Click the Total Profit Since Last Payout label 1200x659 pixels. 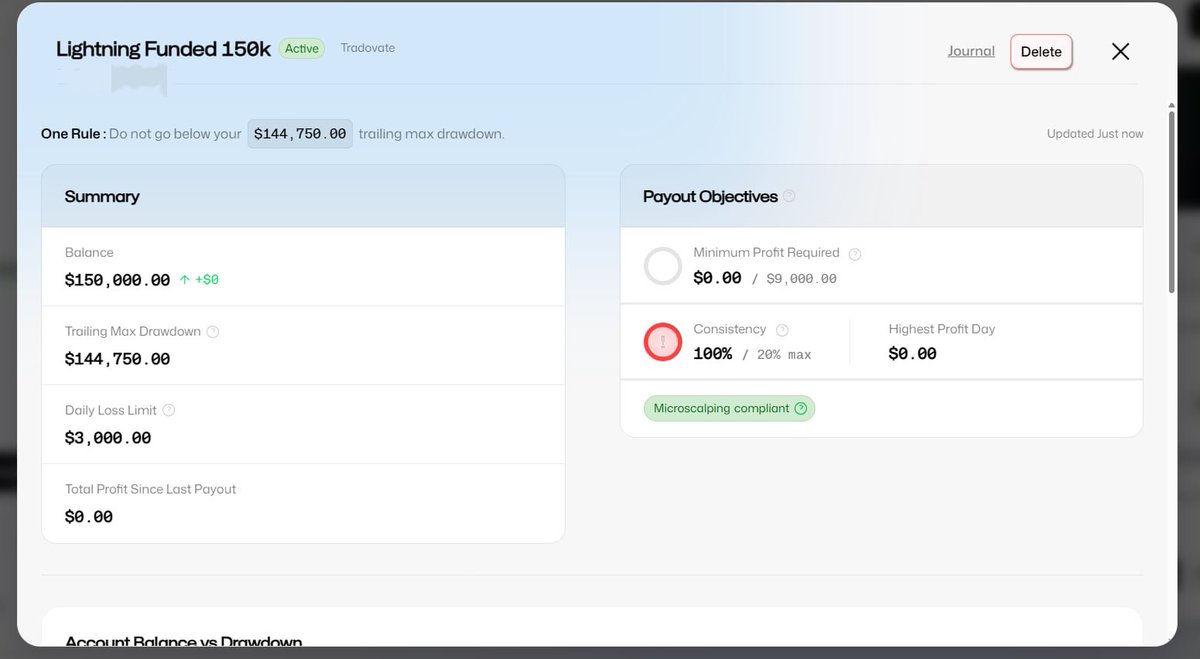coord(150,489)
